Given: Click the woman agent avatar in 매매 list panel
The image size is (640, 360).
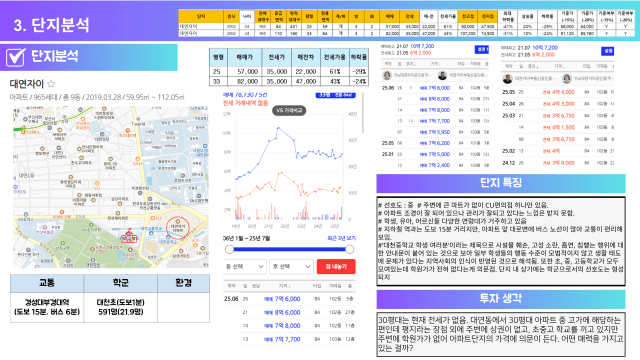Looking at the screenshot, I should click(387, 76).
